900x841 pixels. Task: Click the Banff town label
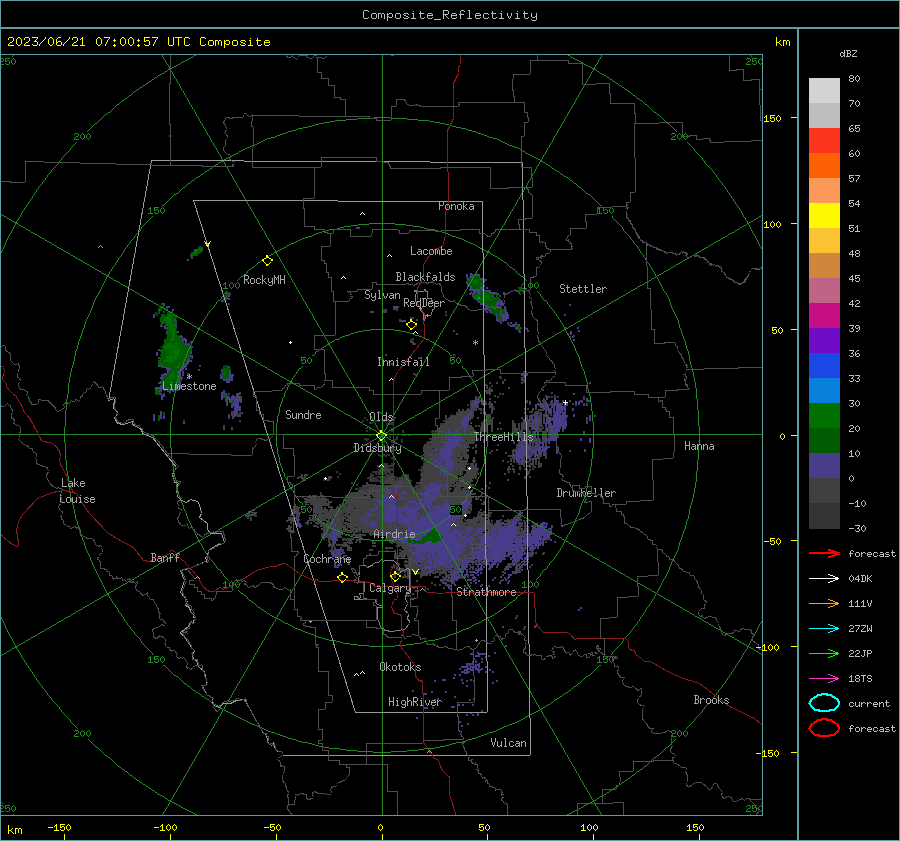point(165,557)
